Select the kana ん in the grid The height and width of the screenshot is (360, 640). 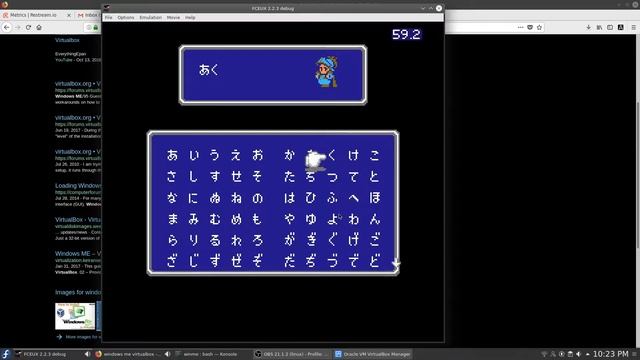point(374,219)
